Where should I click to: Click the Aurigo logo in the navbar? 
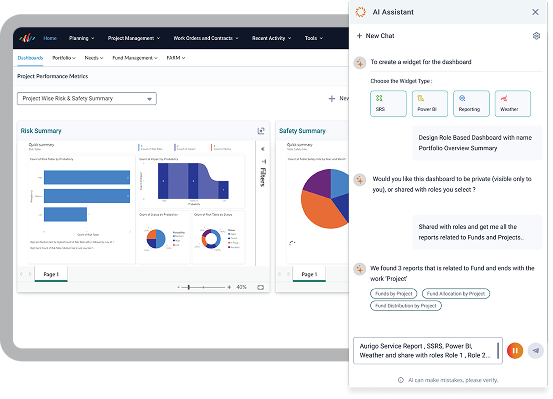click(x=27, y=38)
